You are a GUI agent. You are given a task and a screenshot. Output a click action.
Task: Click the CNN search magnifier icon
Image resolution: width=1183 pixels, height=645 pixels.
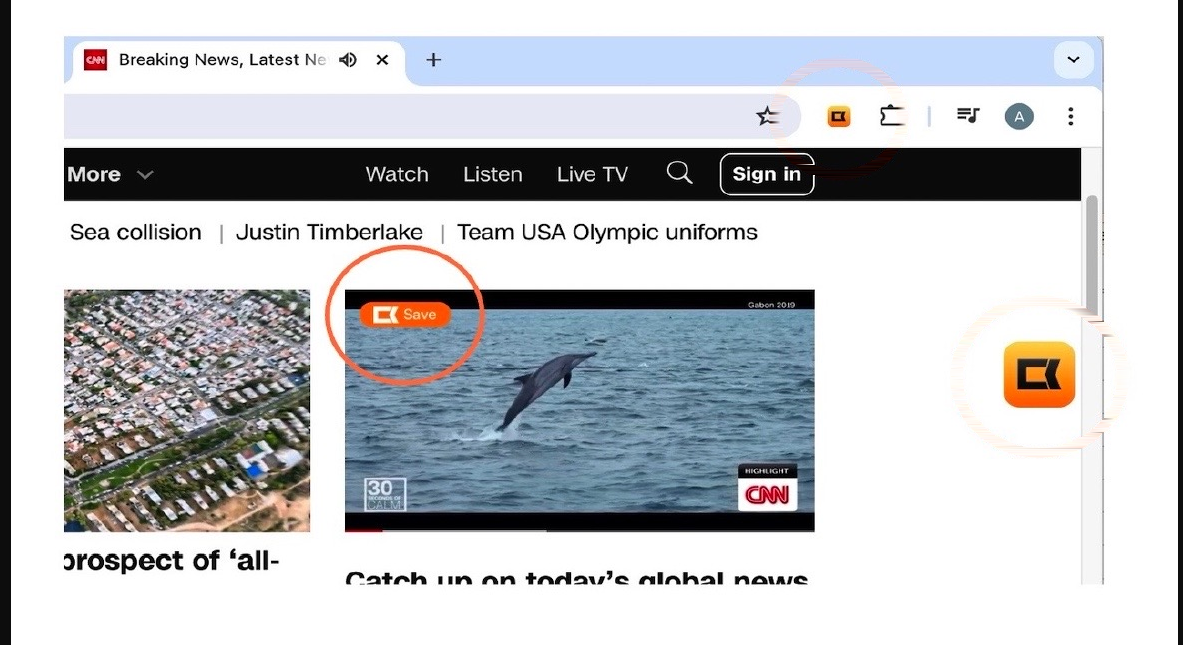click(679, 173)
